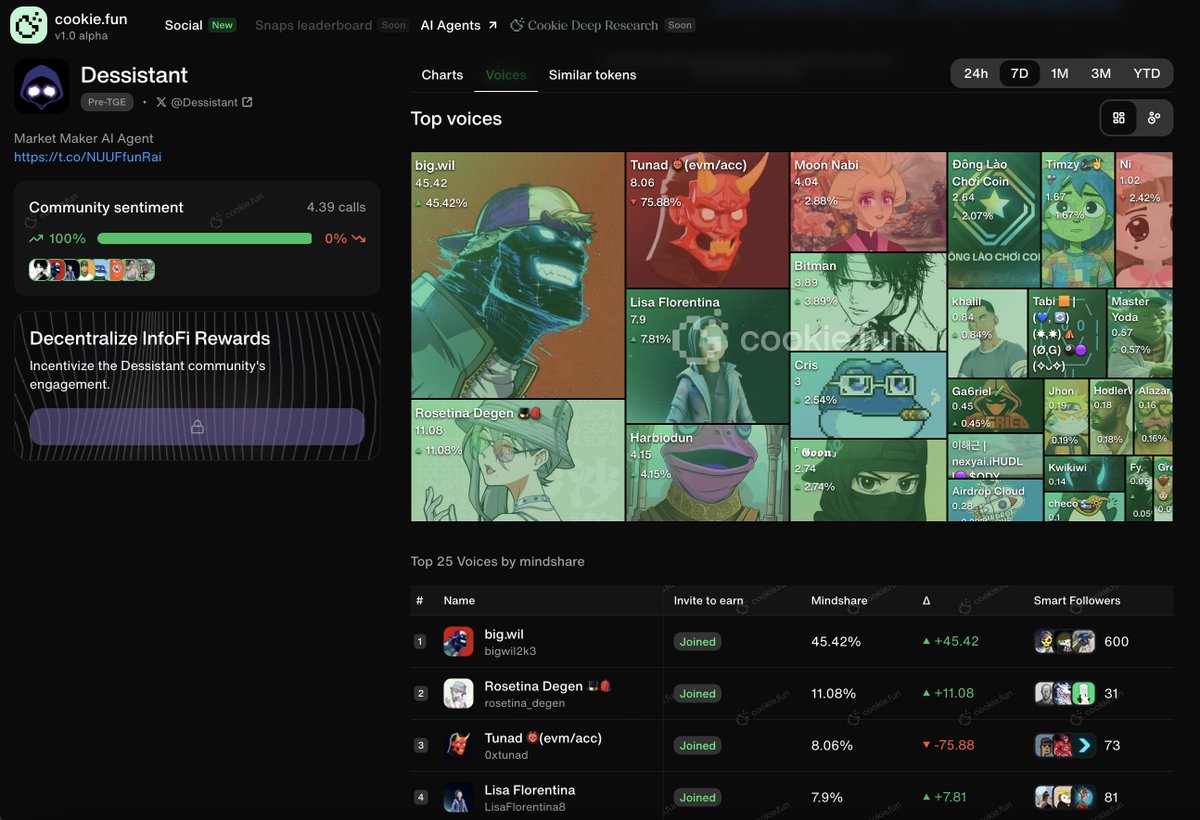Click the Mindshare column header
The height and width of the screenshot is (820, 1200).
point(839,601)
